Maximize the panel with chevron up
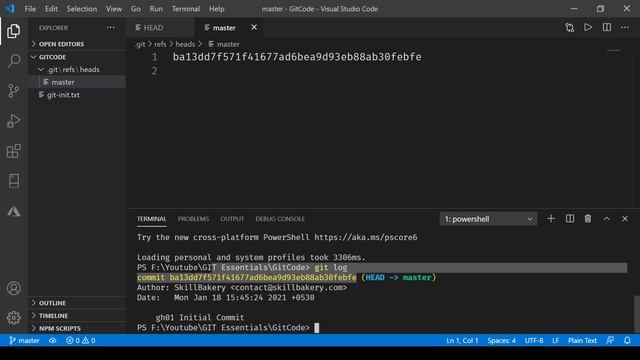Screen dimensions: 640x360 coord(607,219)
